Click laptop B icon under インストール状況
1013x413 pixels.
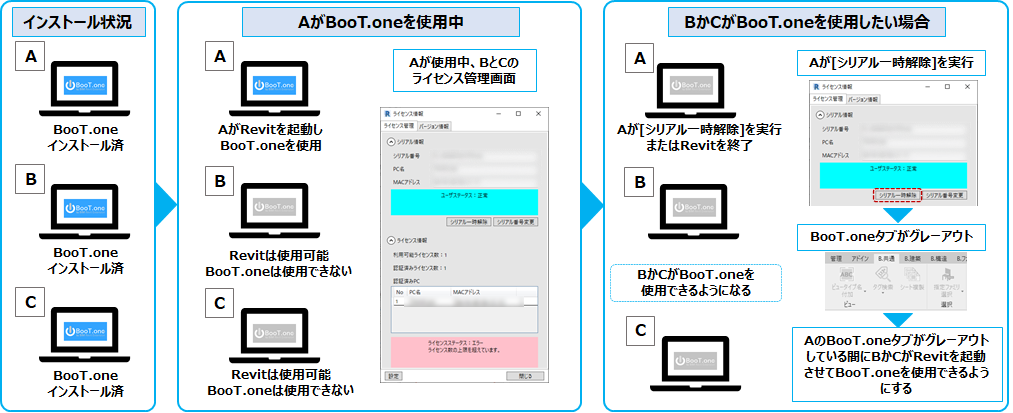click(x=85, y=211)
